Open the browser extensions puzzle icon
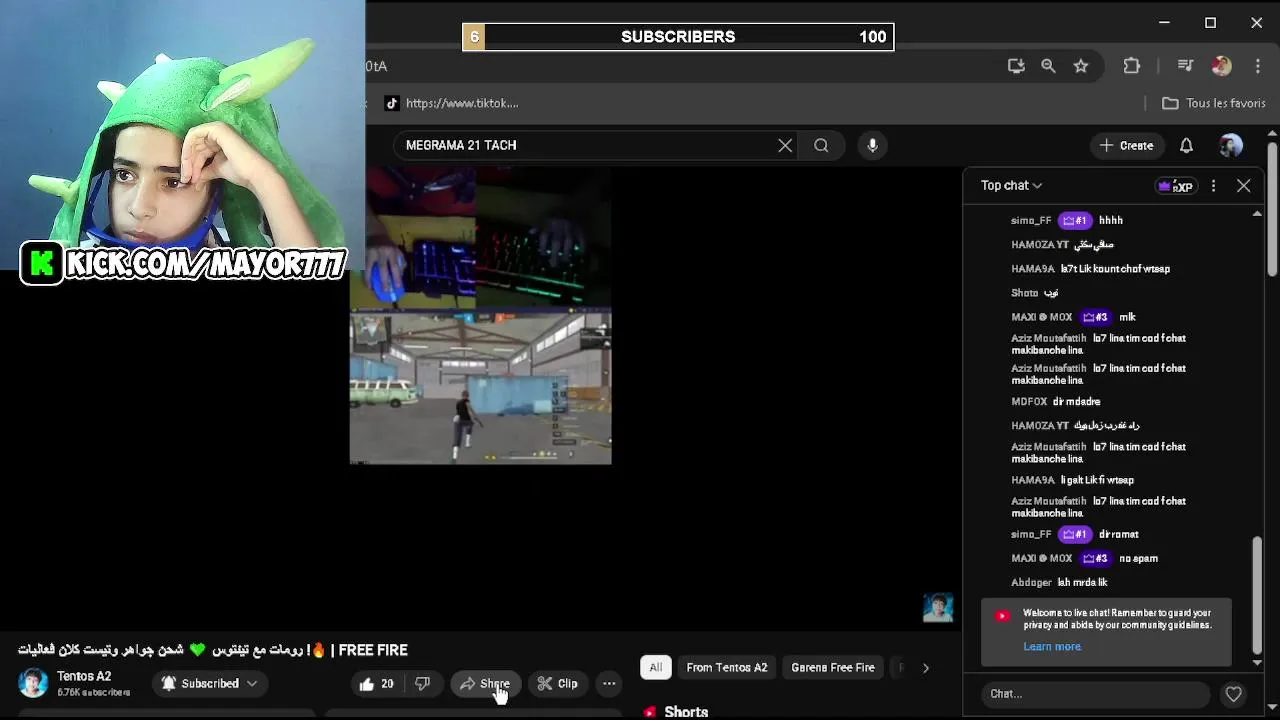 click(x=1132, y=66)
